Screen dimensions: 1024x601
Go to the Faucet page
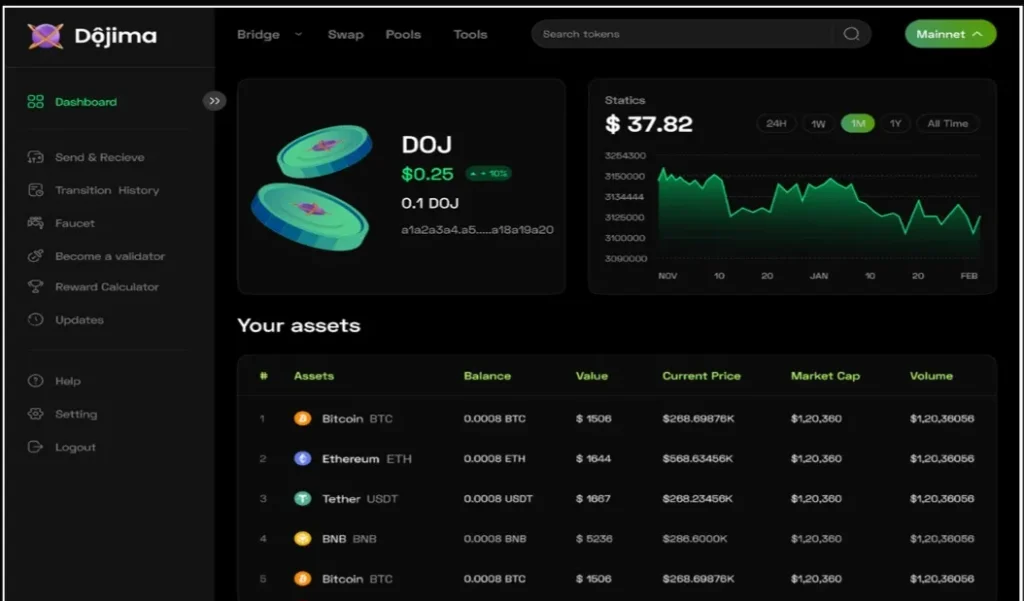coord(74,223)
